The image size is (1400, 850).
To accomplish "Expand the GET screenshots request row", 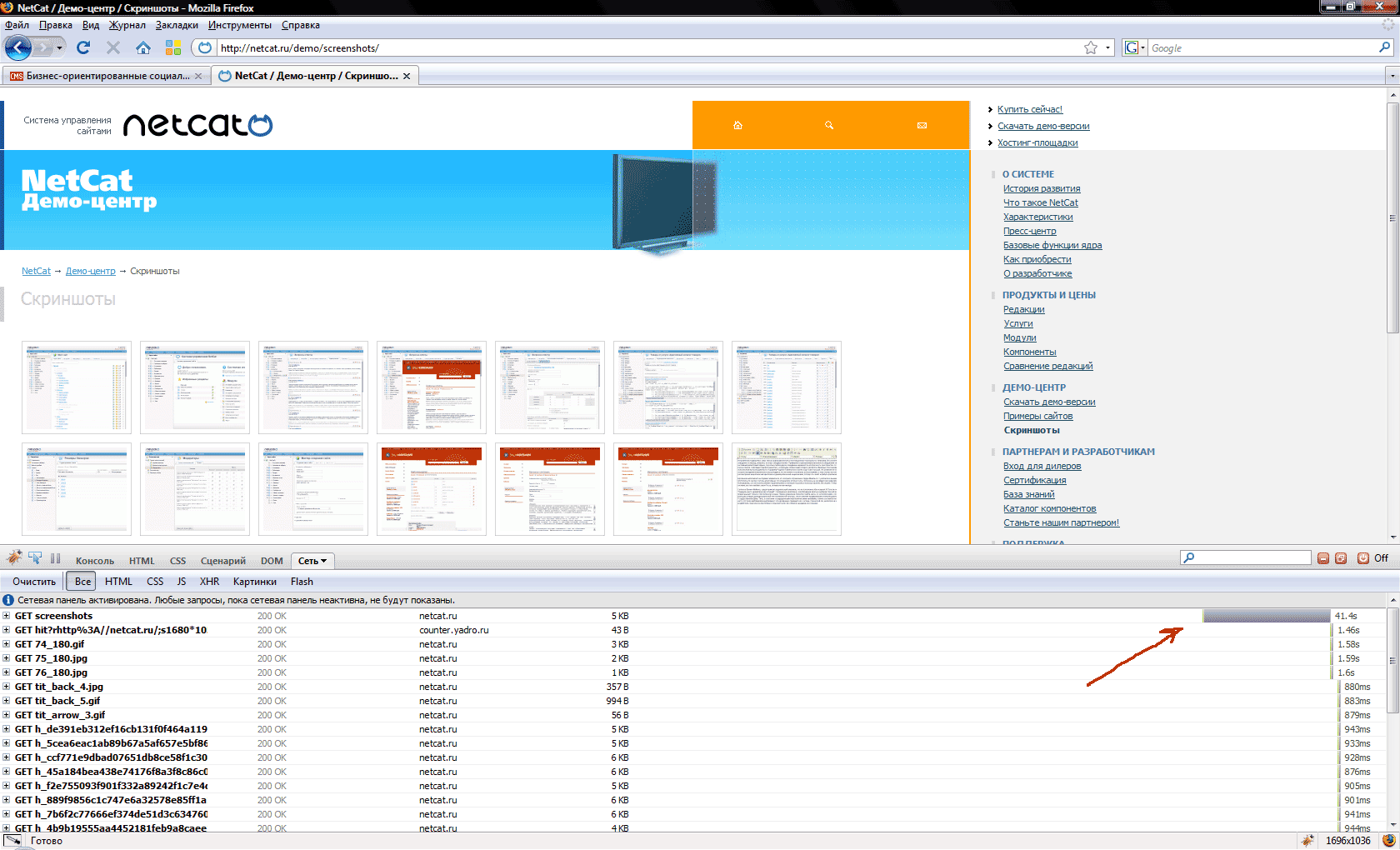I will (7, 617).
